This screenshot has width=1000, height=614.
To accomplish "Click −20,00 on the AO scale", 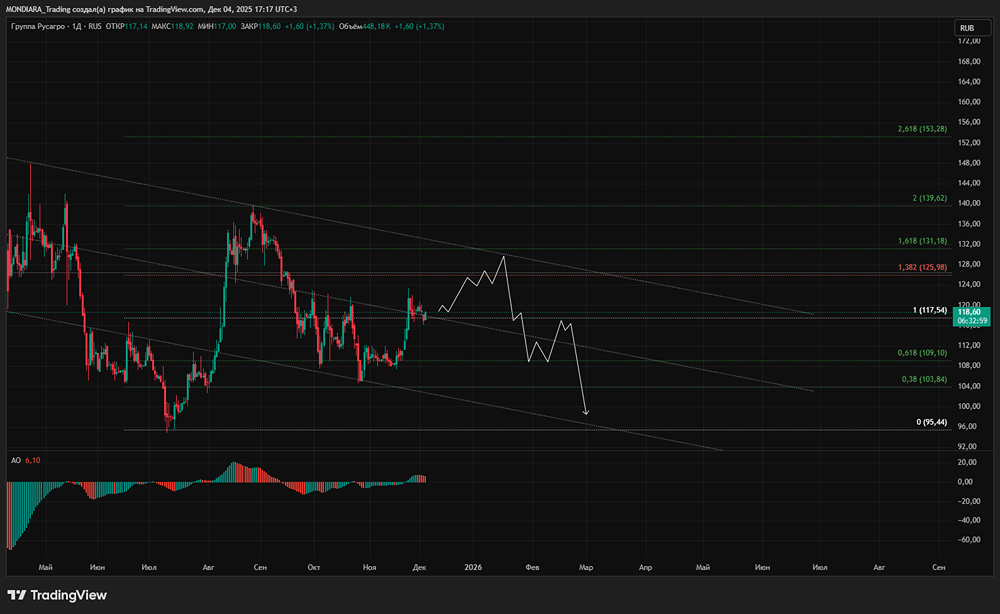I will pyautogui.click(x=967, y=501).
